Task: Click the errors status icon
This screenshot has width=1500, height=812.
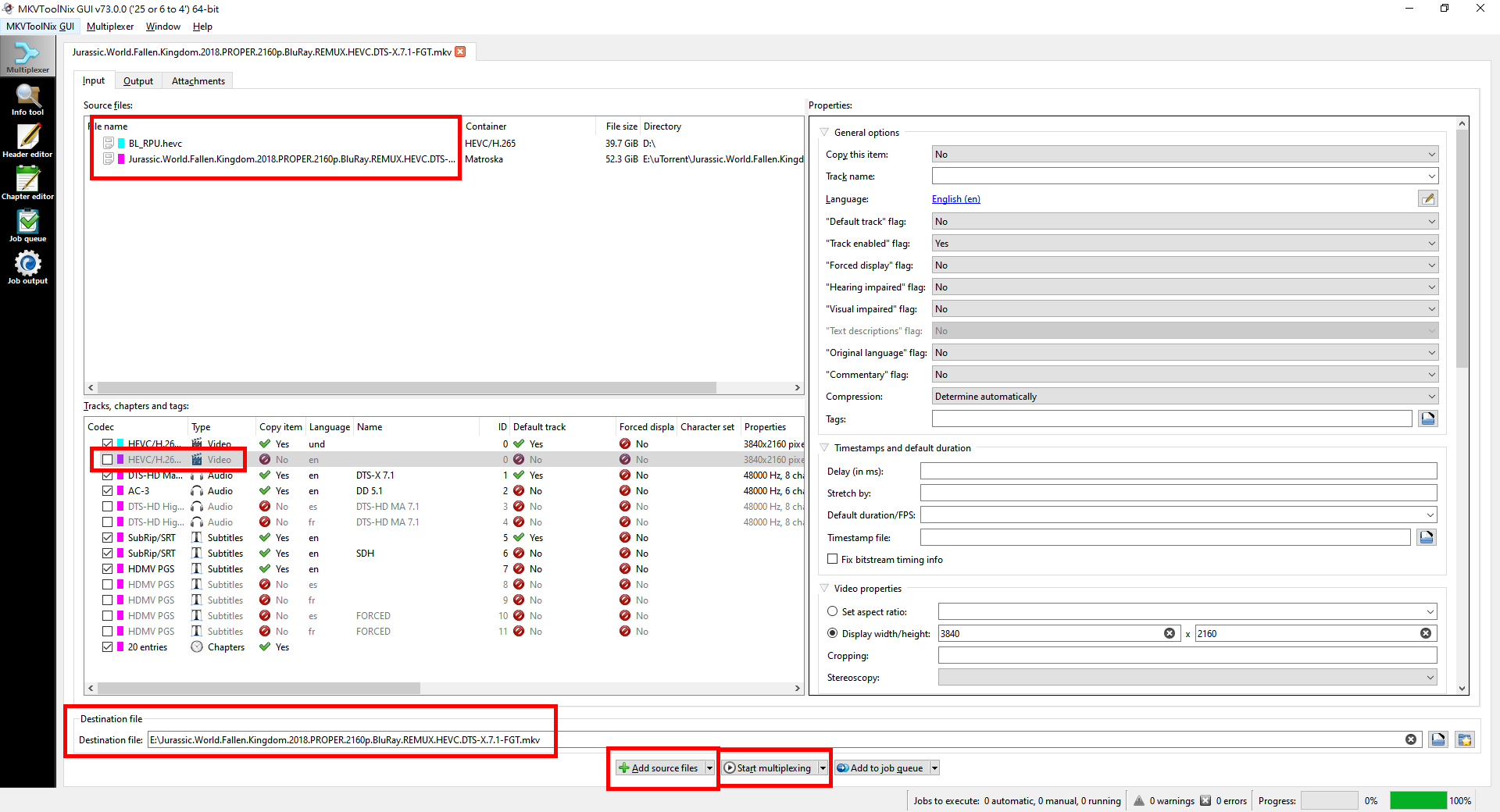Action: [x=1205, y=800]
